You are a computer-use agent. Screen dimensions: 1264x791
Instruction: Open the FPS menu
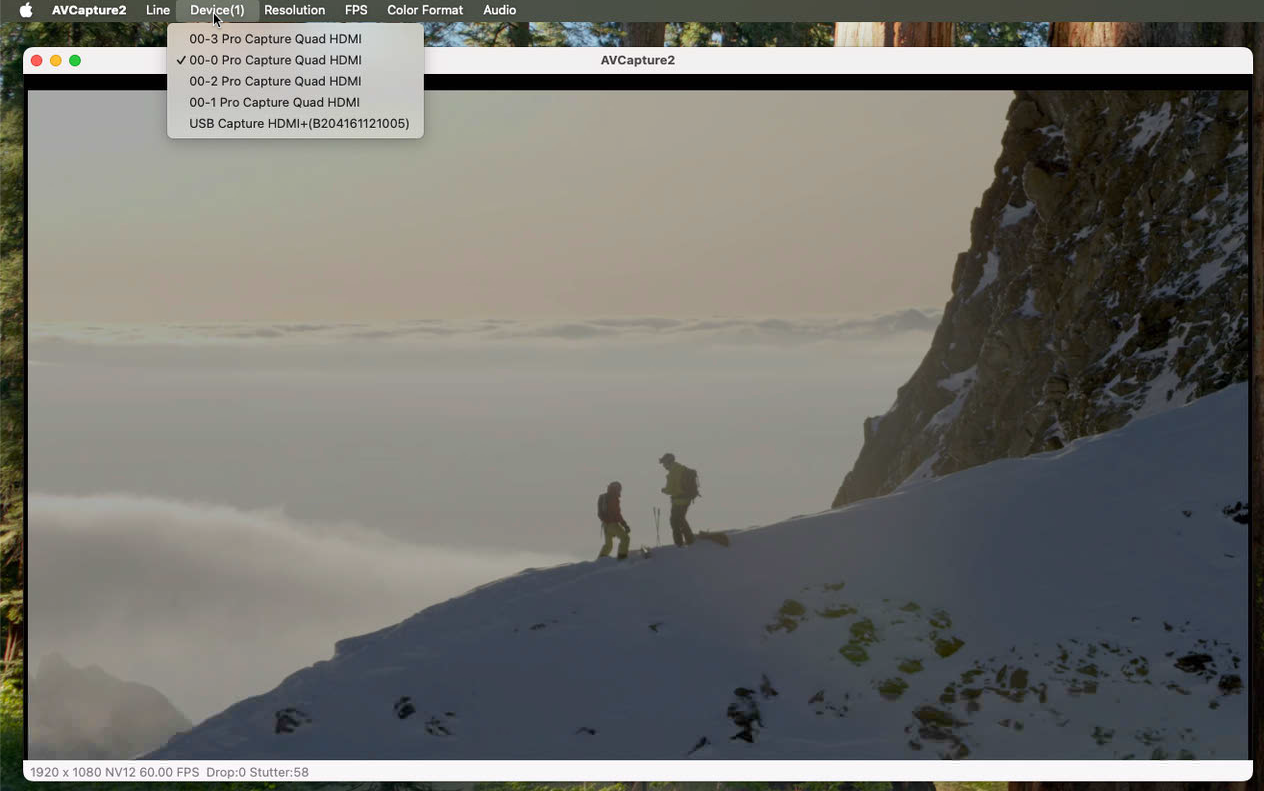pos(356,10)
